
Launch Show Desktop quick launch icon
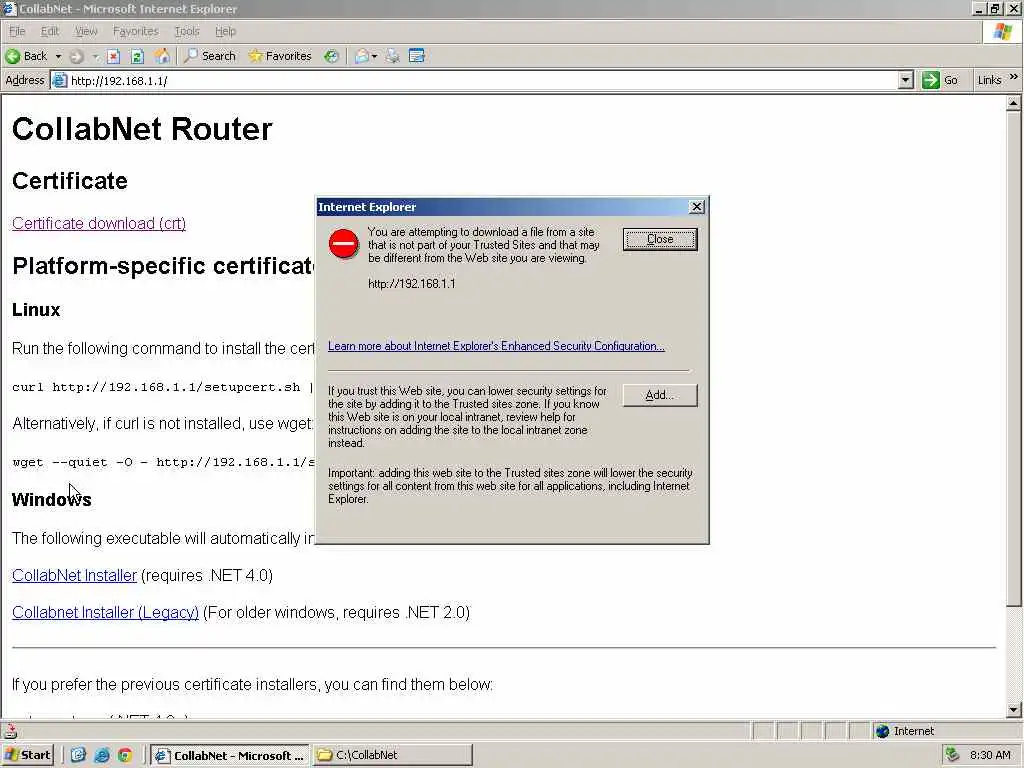point(78,755)
